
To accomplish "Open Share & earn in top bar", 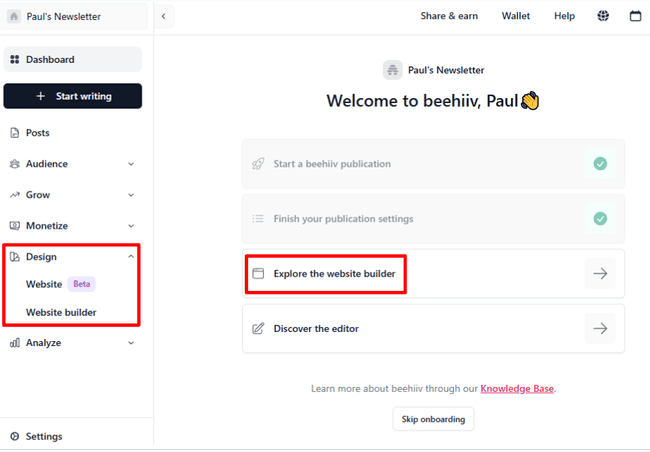I will tap(449, 16).
